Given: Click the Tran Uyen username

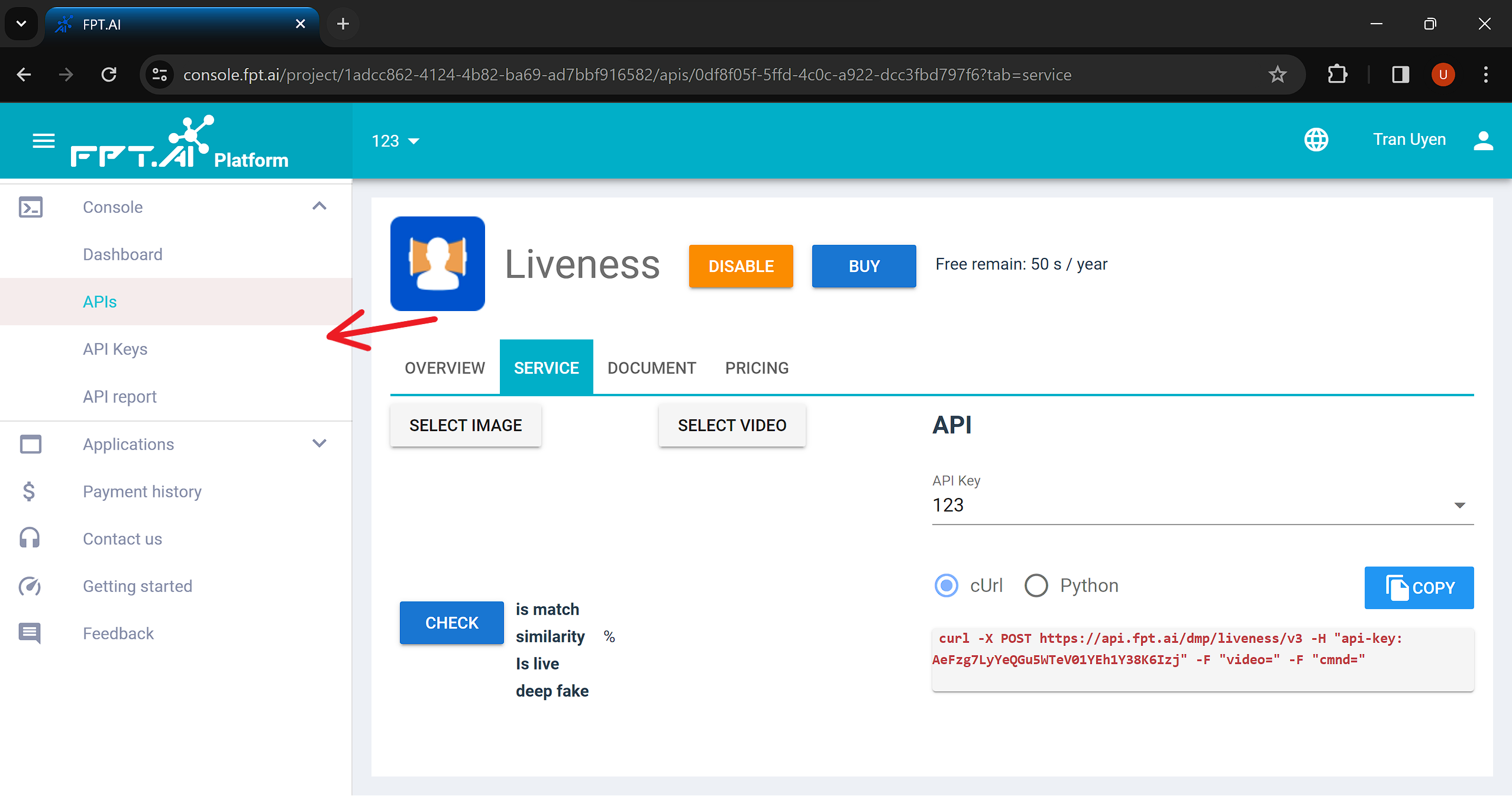Looking at the screenshot, I should coord(1409,140).
